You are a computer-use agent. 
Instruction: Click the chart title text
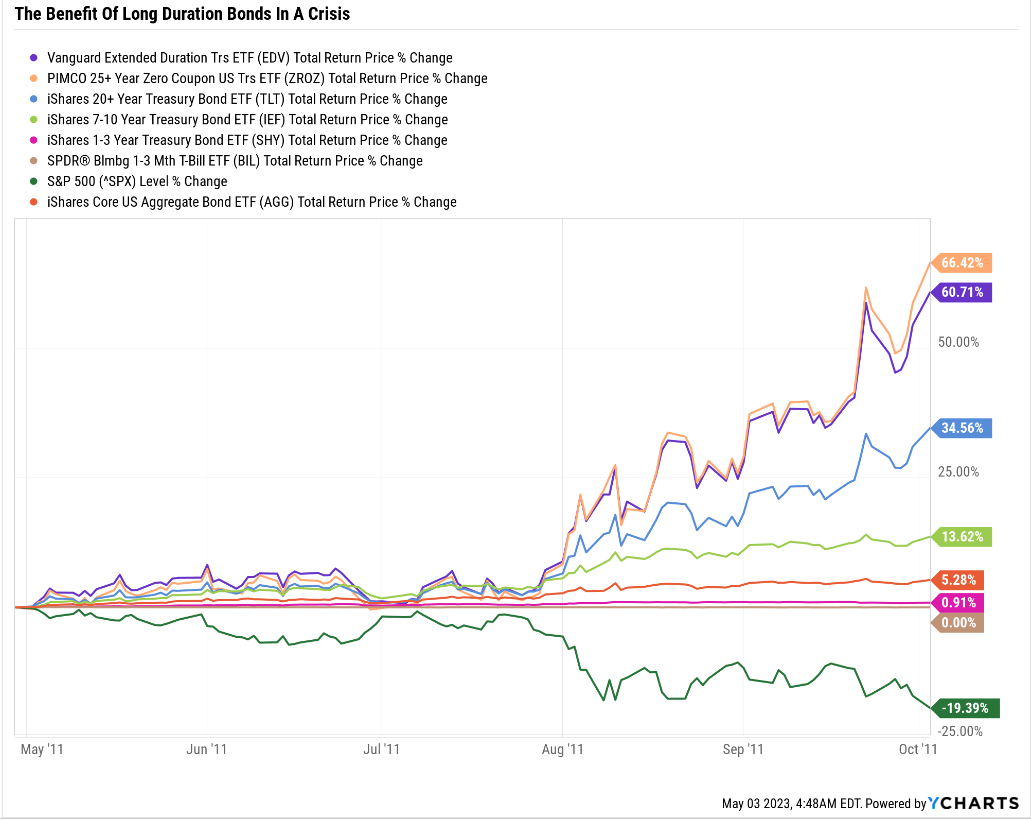pos(182,14)
